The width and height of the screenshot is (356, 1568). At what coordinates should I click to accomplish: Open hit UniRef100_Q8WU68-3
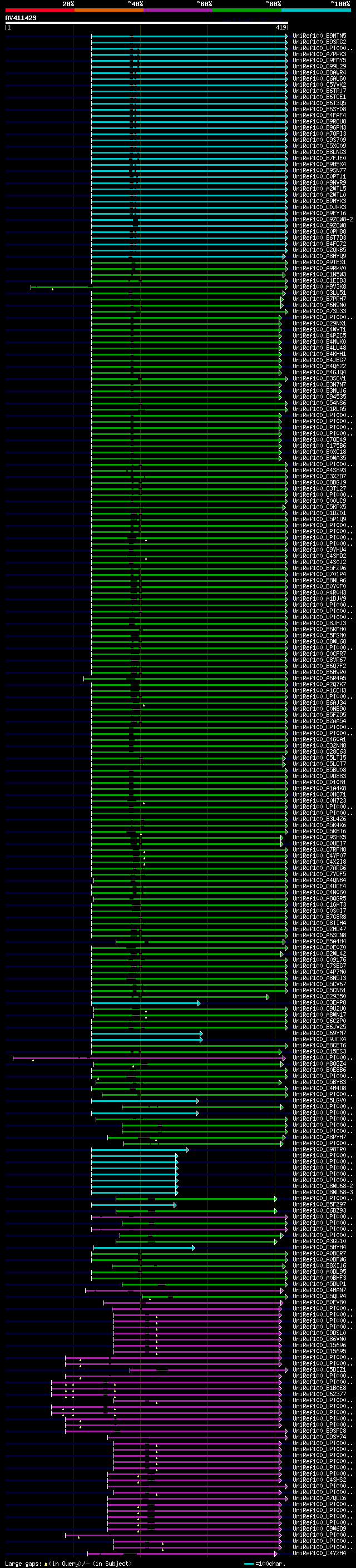tap(323, 1192)
